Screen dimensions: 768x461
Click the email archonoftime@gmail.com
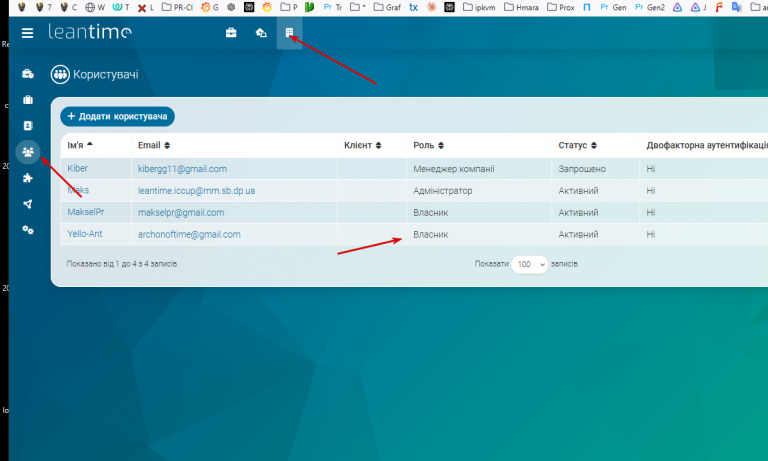[x=189, y=234]
